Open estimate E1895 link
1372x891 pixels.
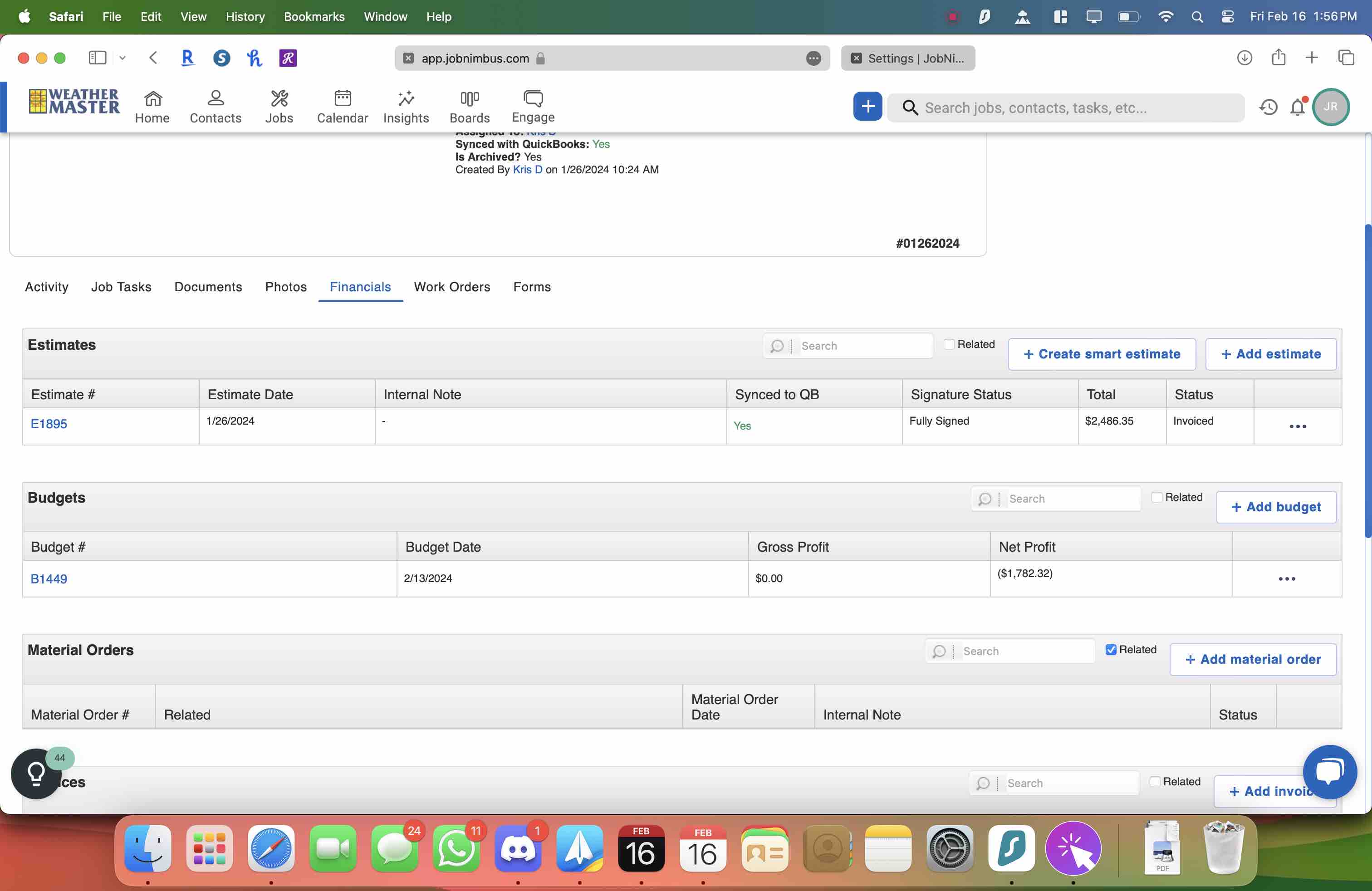(x=49, y=424)
